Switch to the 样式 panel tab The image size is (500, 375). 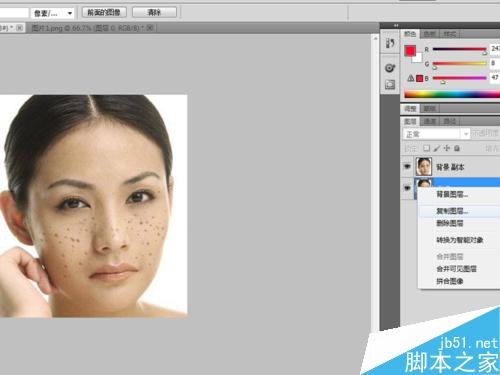pyautogui.click(x=449, y=34)
